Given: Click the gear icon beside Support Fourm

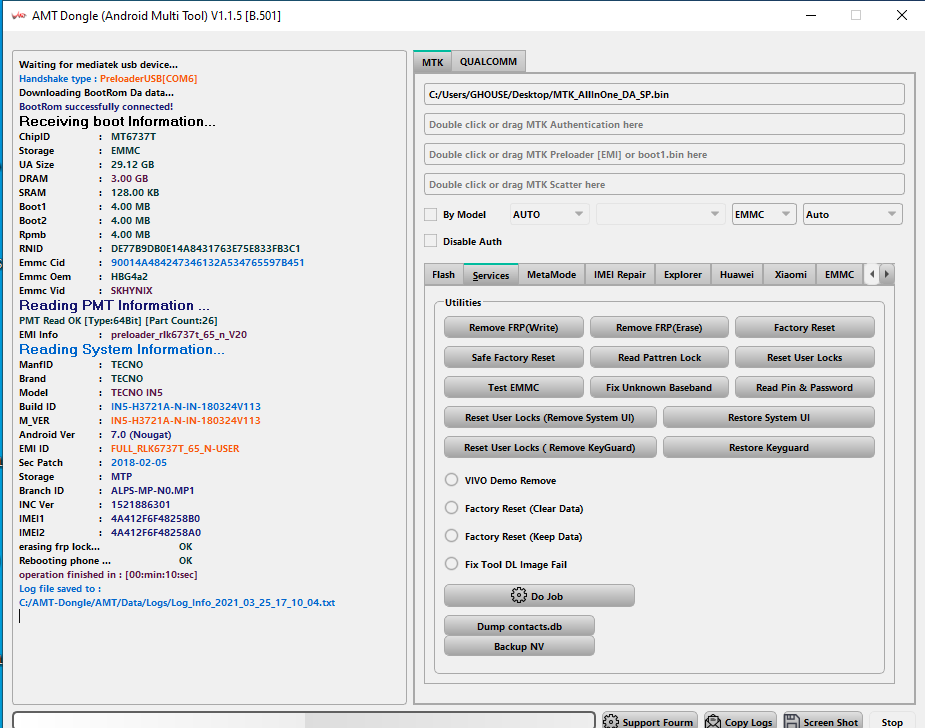Looking at the screenshot, I should (611, 722).
